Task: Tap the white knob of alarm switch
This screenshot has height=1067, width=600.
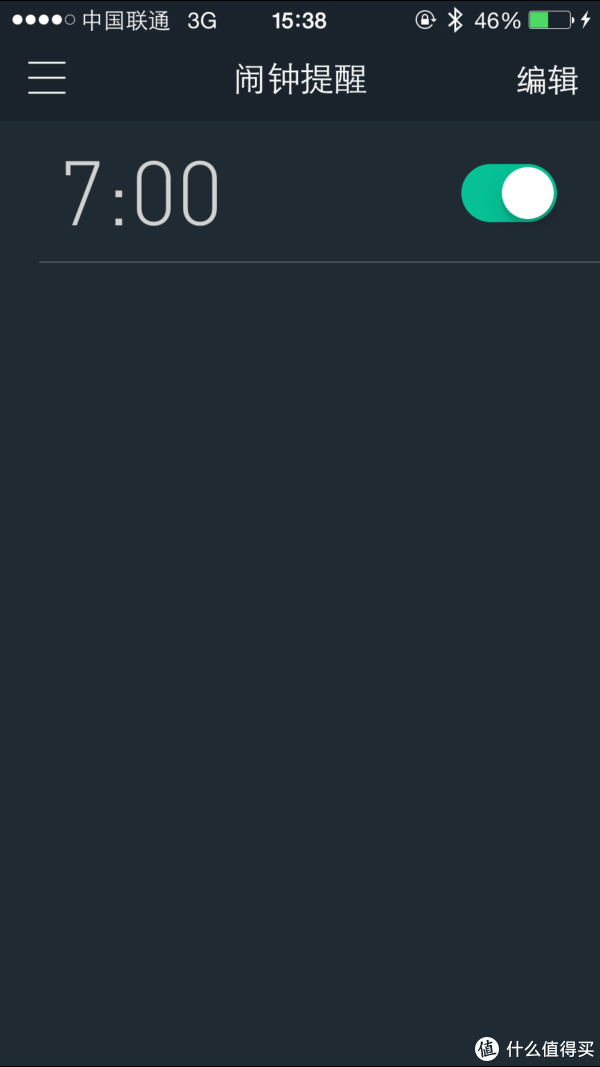Action: point(528,193)
